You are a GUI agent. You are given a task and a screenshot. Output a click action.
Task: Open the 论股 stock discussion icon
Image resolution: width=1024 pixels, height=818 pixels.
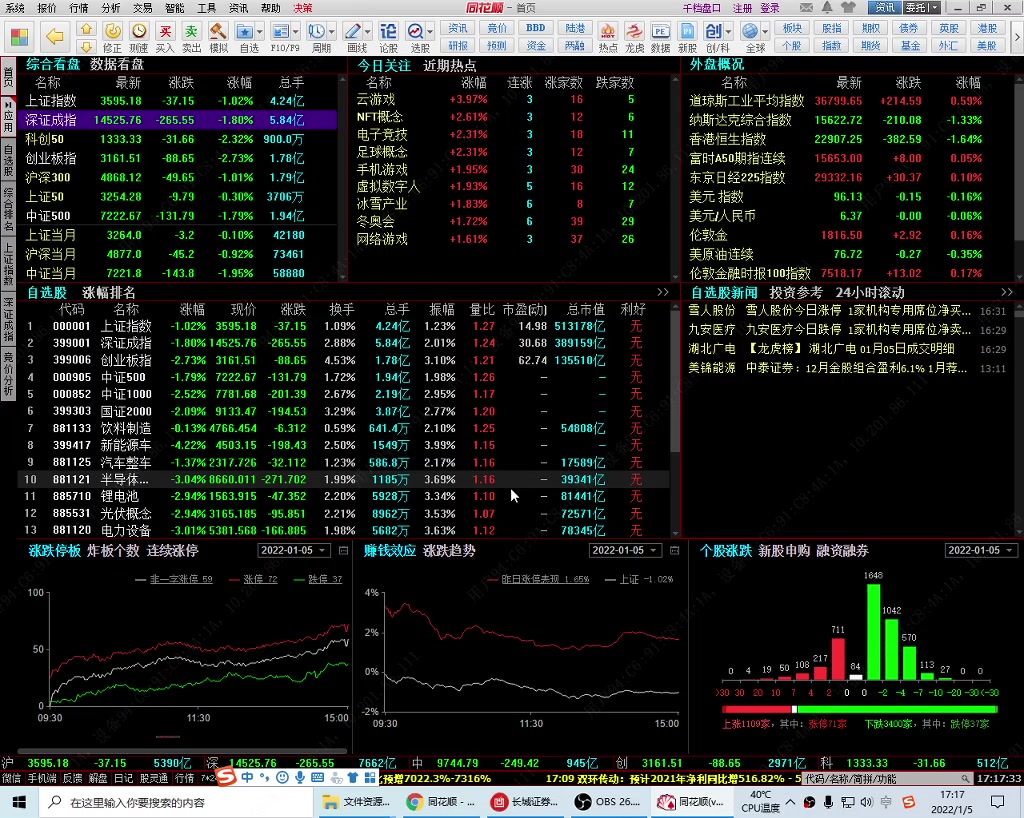tap(389, 38)
